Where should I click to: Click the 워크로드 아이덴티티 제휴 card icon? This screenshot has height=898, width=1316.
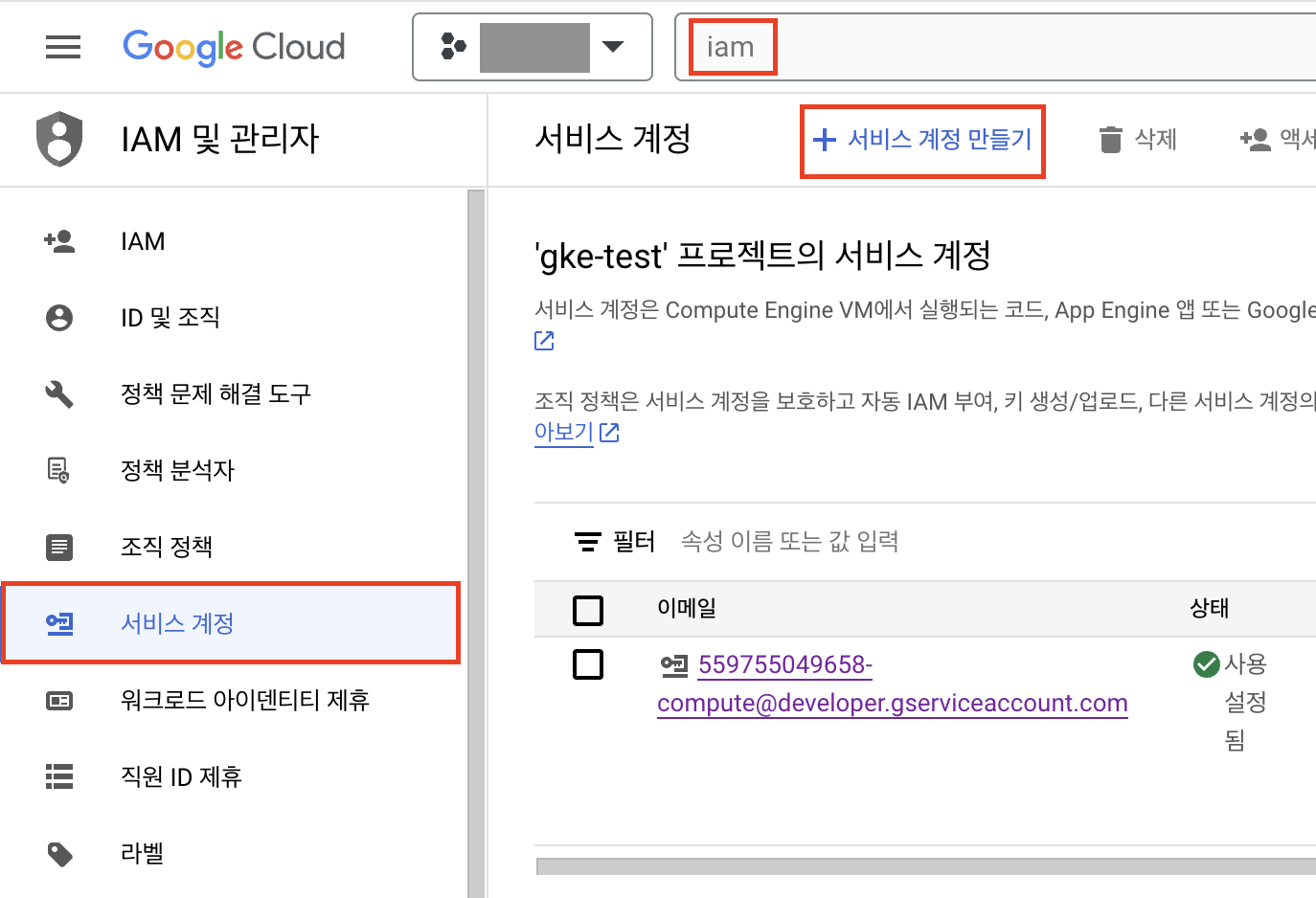click(x=59, y=701)
